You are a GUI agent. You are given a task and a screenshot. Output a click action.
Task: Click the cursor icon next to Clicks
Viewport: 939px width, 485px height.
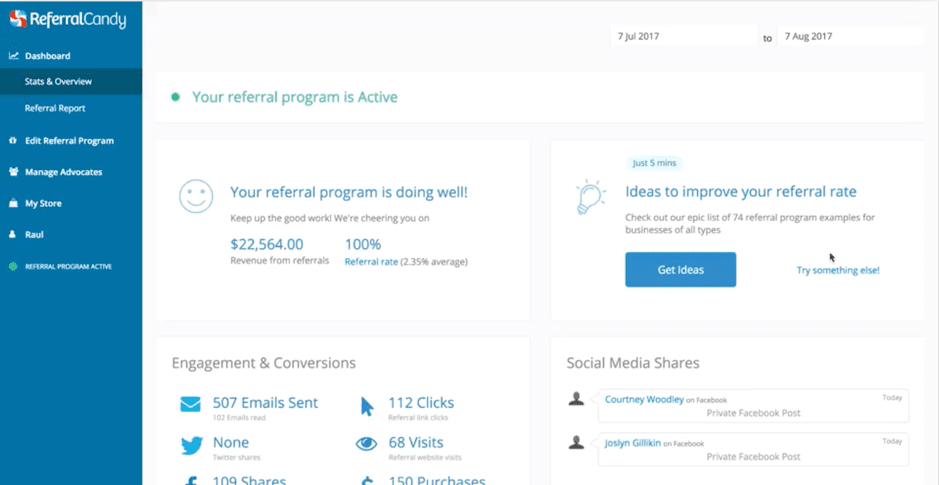tap(367, 406)
